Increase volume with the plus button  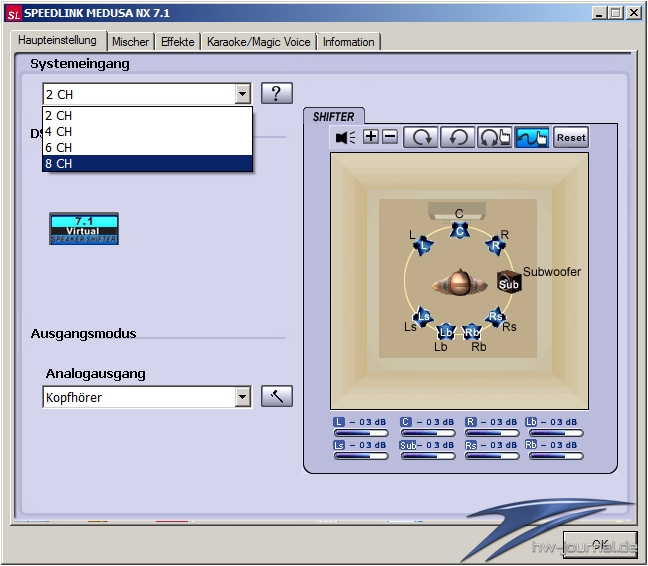point(371,137)
